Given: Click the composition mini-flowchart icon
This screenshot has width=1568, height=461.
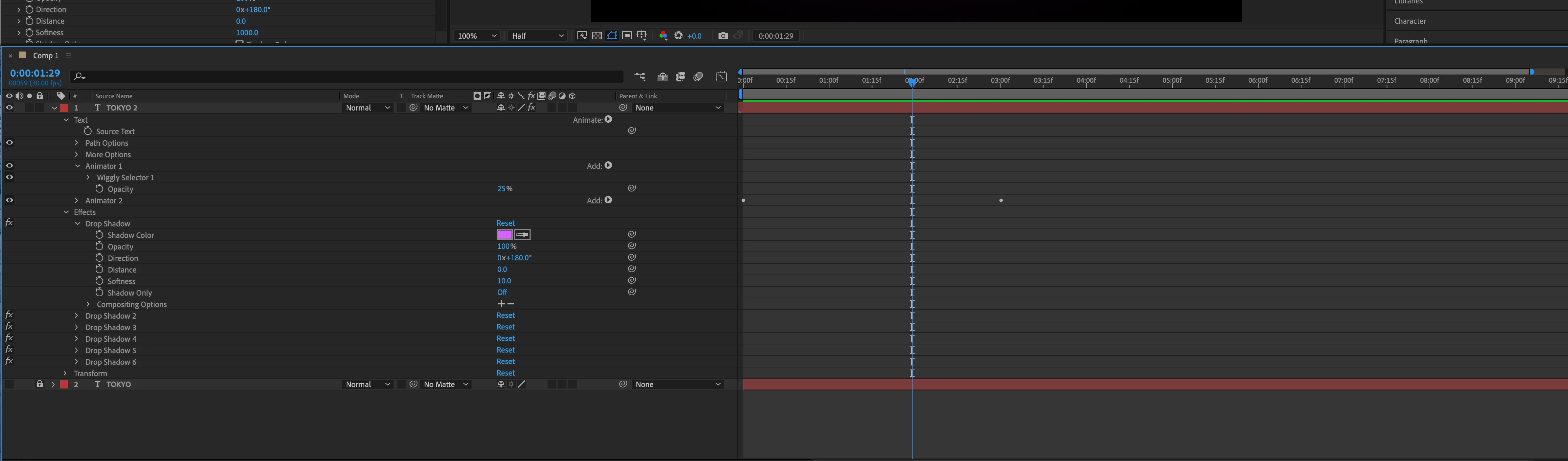Looking at the screenshot, I should coord(640,77).
